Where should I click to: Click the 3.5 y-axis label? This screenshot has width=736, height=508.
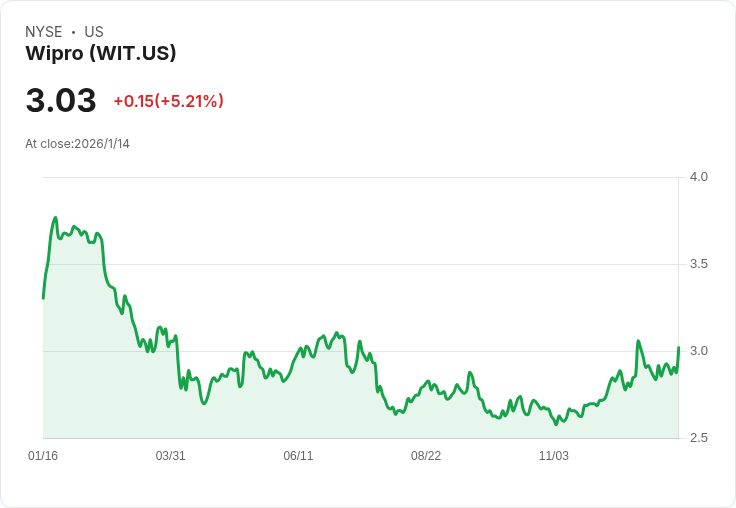pos(698,264)
